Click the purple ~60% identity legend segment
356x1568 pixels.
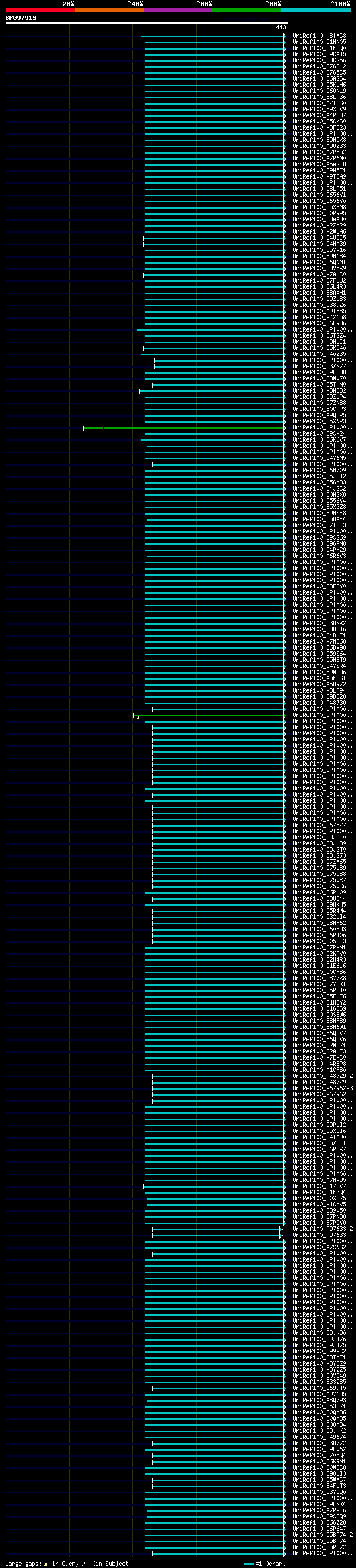coord(179,10)
